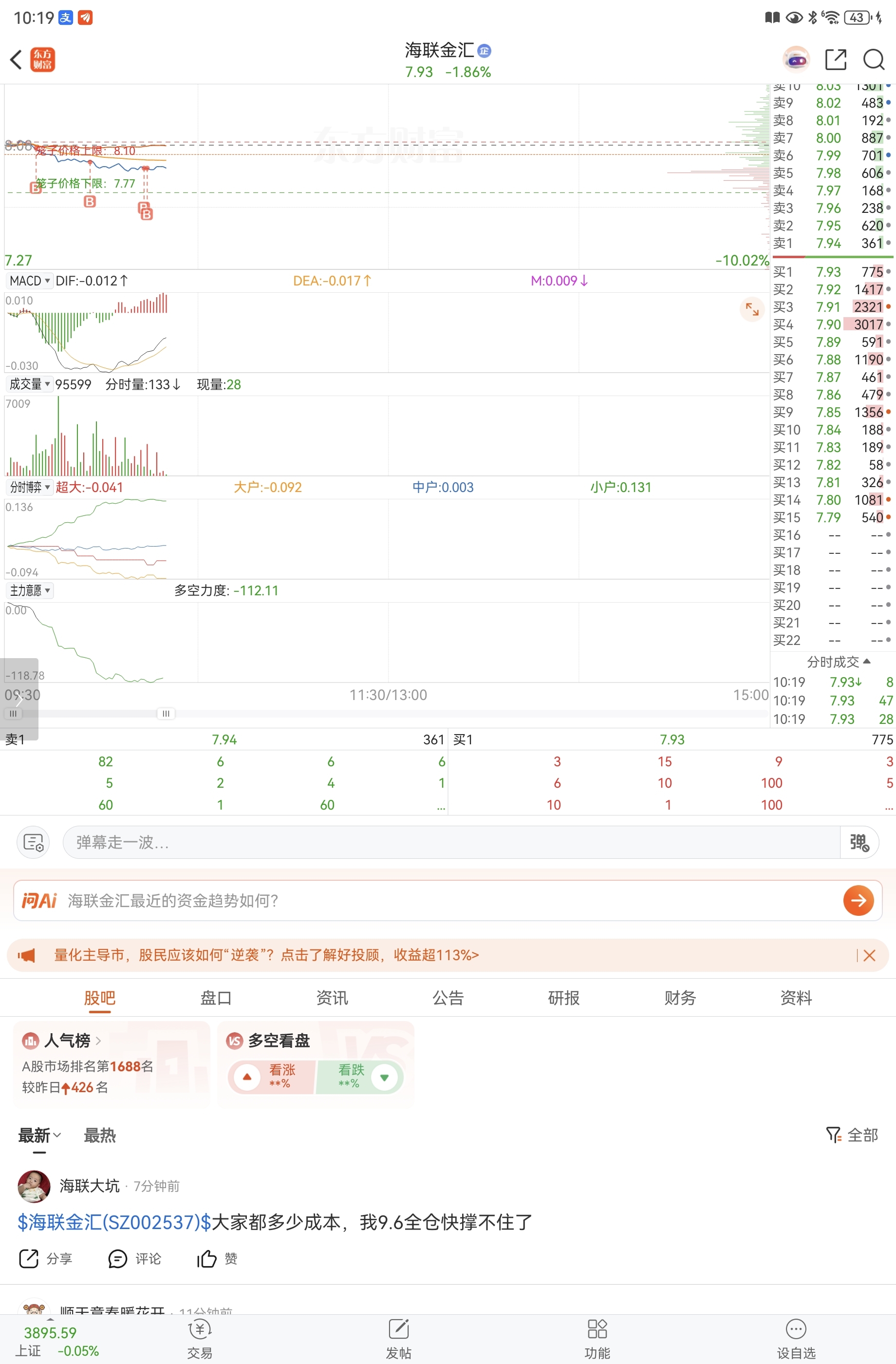896x1364 pixels.
Task: Tap 分享 icon under 海联大坑 post
Action: [x=29, y=1259]
